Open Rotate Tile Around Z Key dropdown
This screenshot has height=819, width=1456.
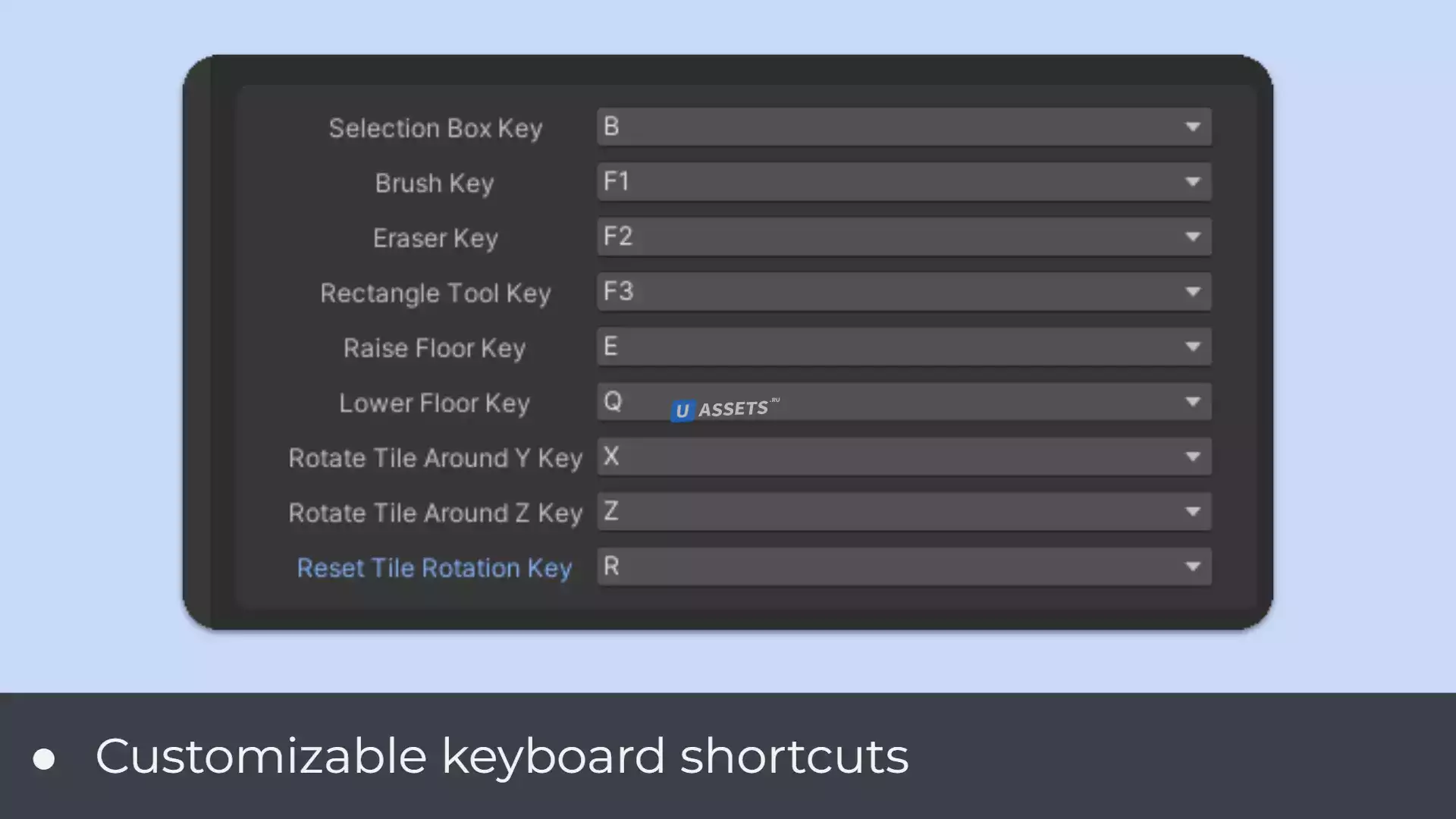903,512
